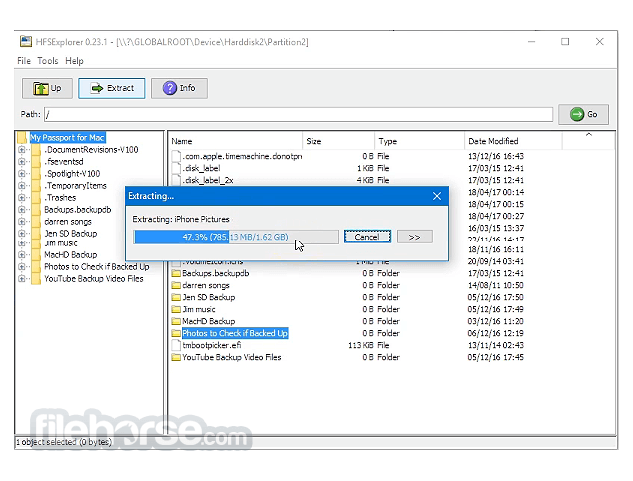
Task: Select .Trashes folder icon in tree
Action: click(36, 198)
